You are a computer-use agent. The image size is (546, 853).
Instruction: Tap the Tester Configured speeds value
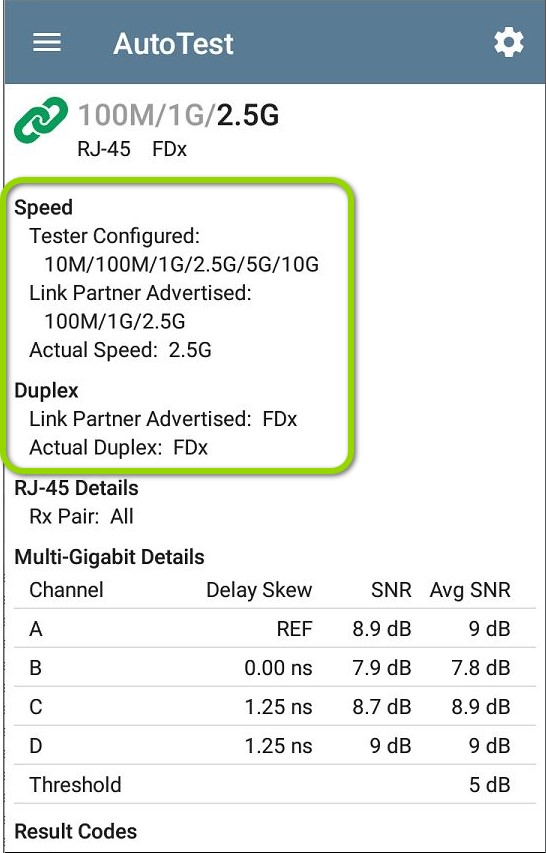[x=181, y=264]
